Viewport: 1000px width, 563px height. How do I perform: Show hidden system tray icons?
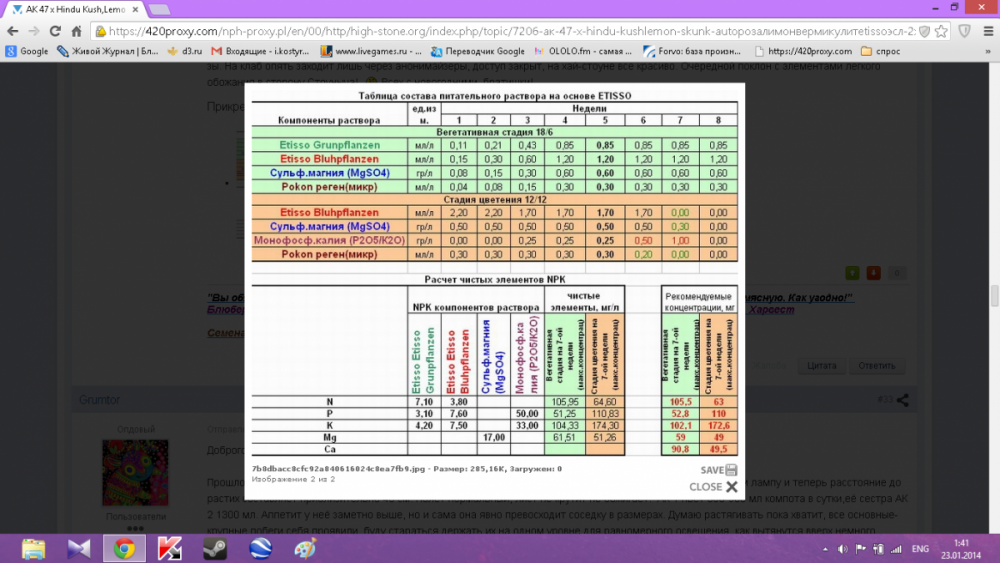point(825,549)
